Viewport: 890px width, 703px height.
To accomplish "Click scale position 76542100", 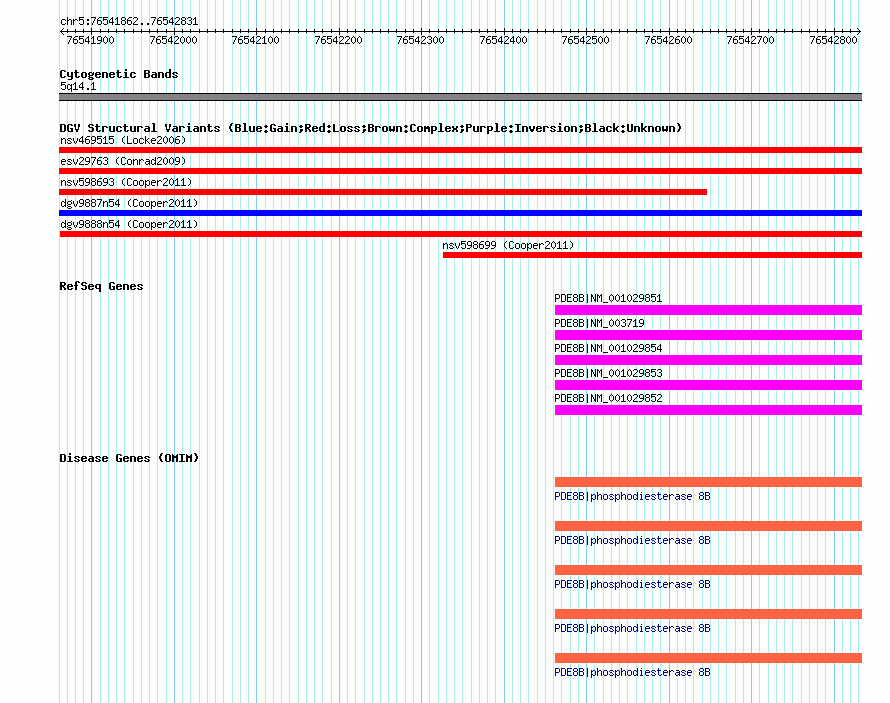I will 255,40.
